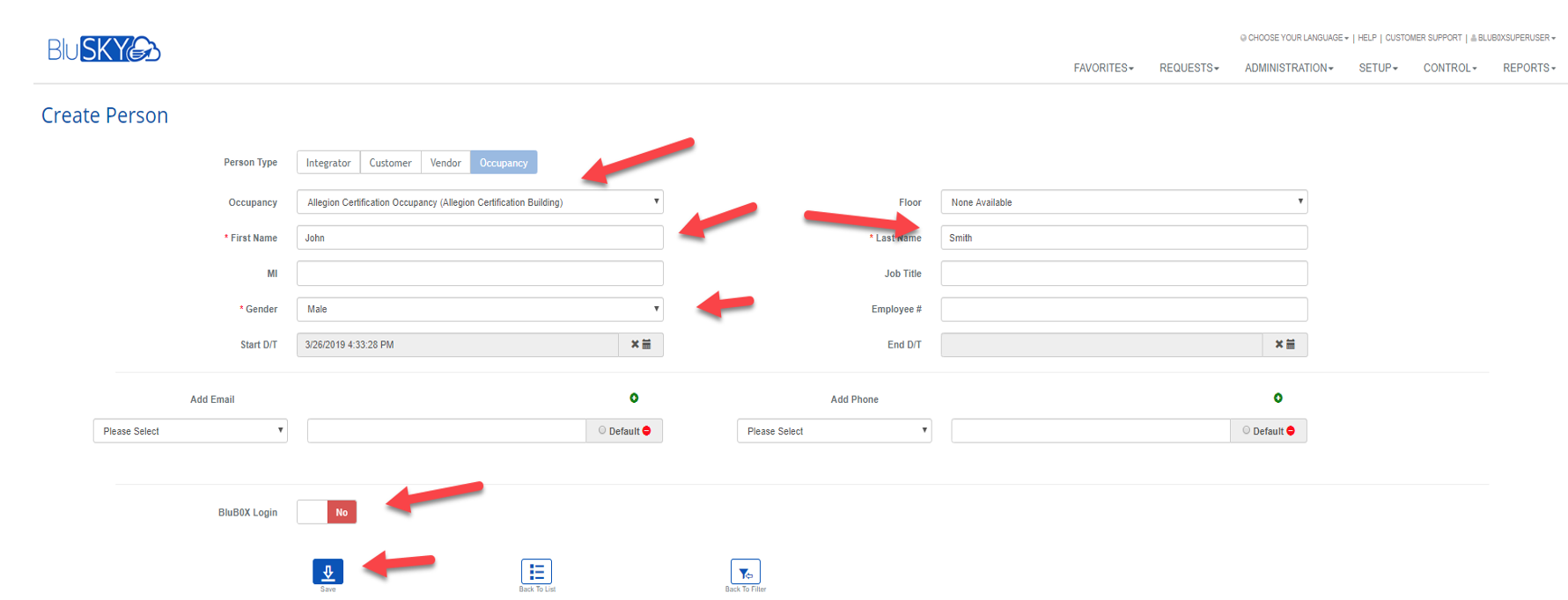Open the Reports menu

[x=1528, y=68]
